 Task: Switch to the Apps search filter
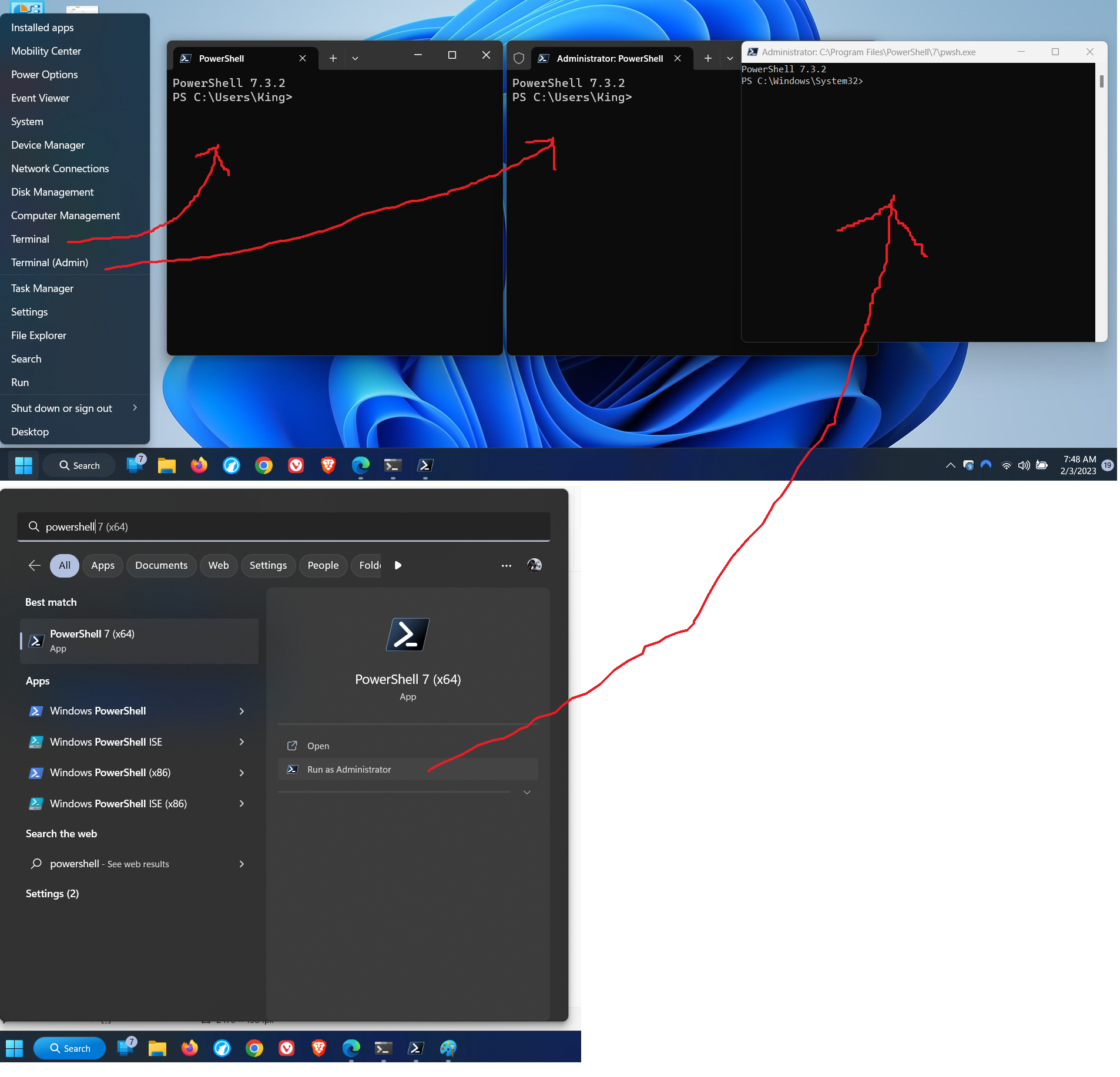tap(103, 565)
